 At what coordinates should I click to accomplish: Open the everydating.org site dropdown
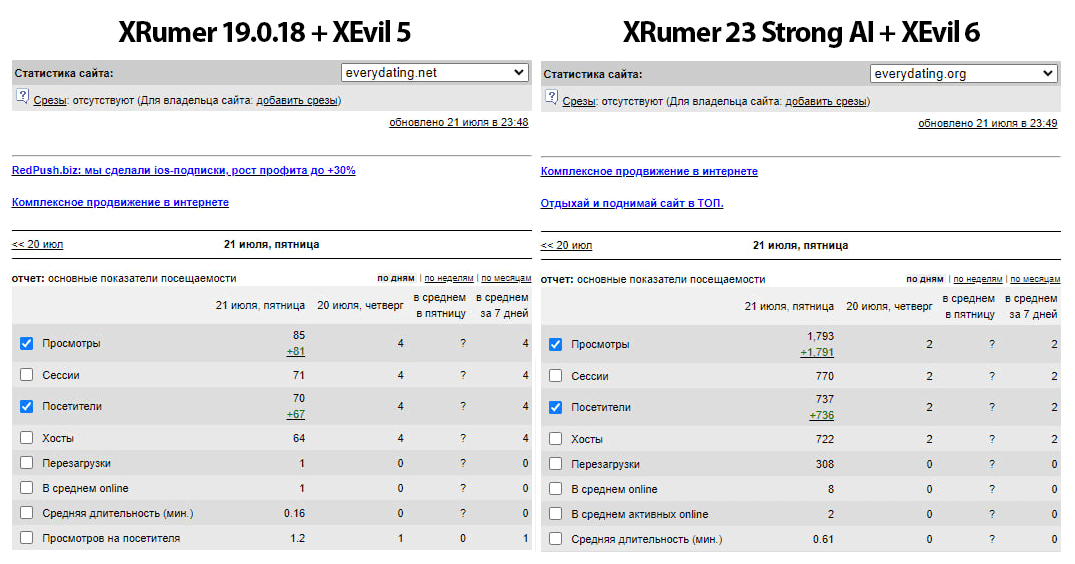tap(963, 73)
